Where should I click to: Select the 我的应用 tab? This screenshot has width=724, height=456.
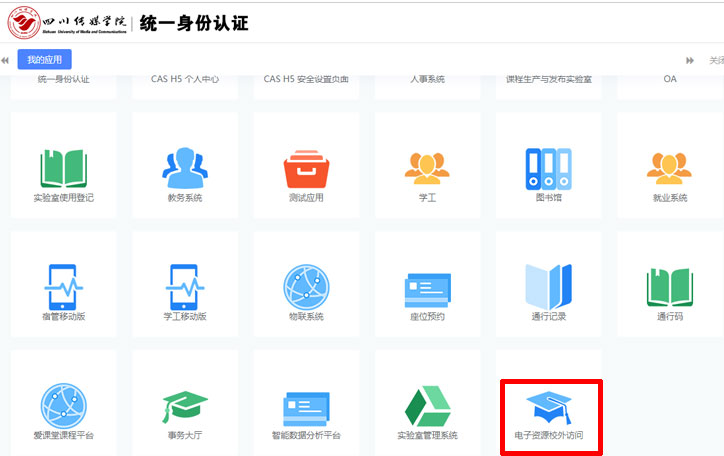tap(44, 60)
